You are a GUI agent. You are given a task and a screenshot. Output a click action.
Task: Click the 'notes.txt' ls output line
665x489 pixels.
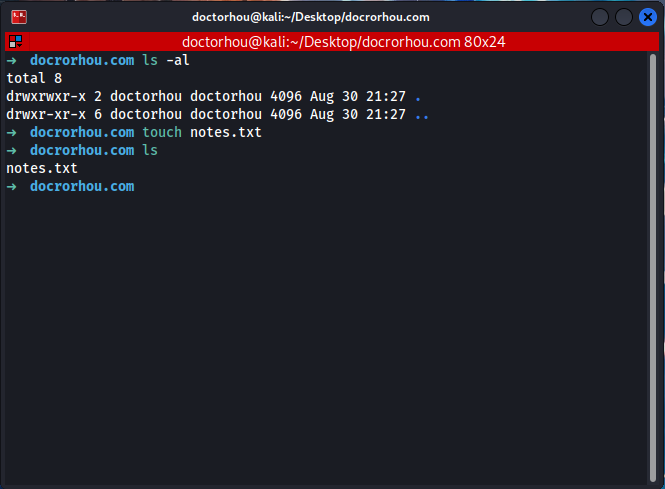(42, 168)
